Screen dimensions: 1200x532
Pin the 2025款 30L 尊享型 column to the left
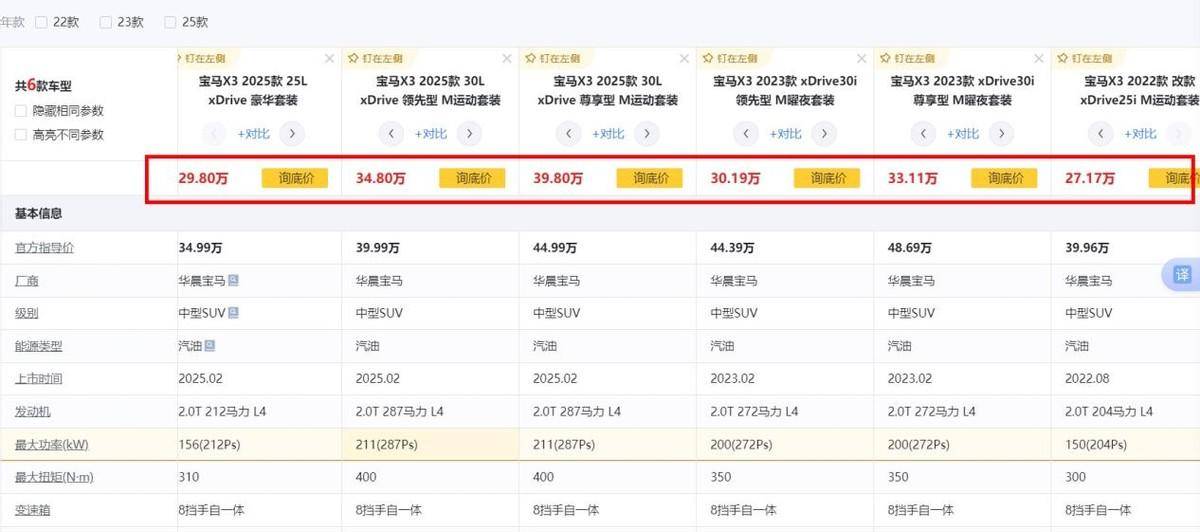point(553,58)
